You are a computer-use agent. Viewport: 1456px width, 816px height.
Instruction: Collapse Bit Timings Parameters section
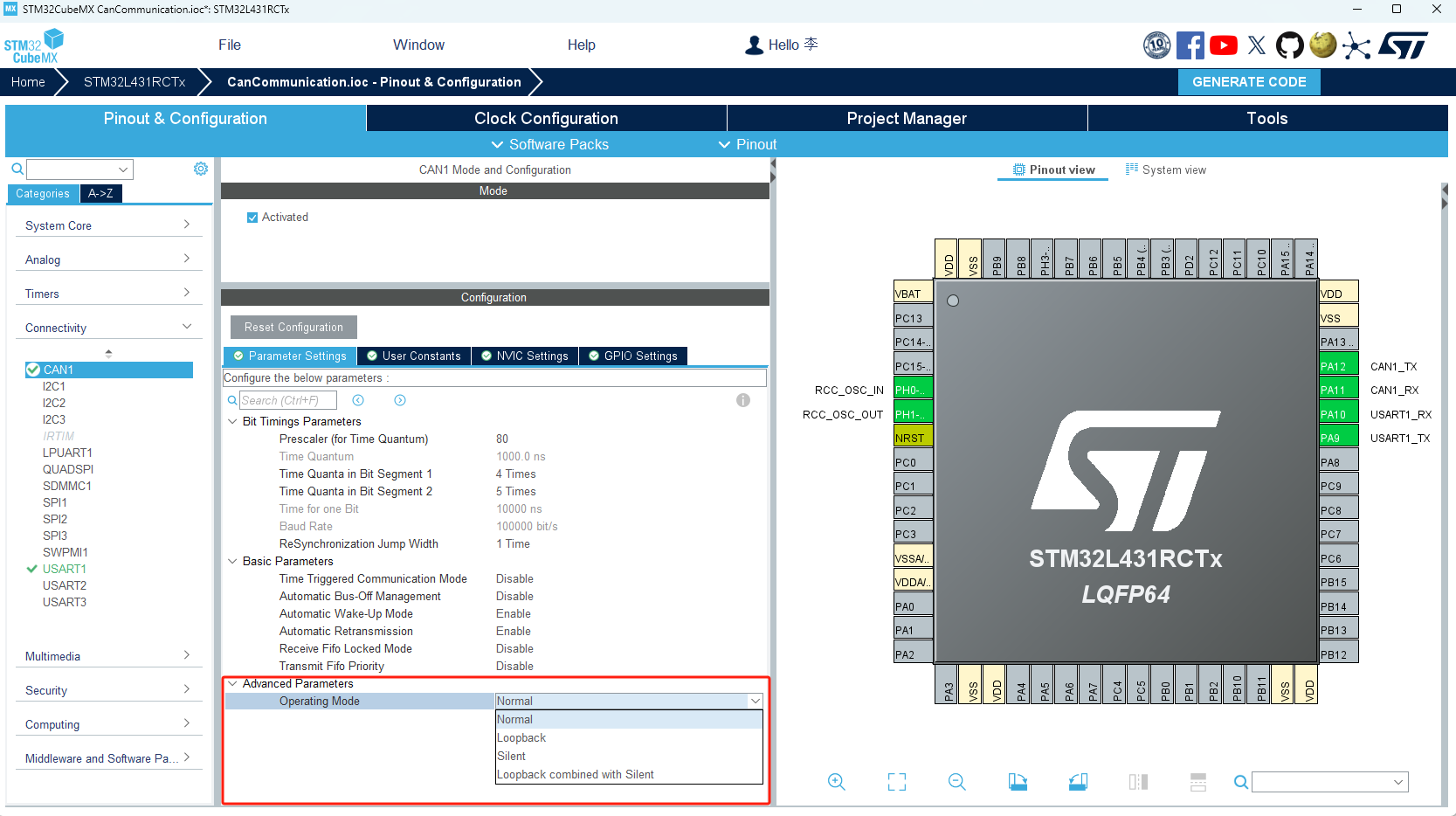(x=232, y=421)
